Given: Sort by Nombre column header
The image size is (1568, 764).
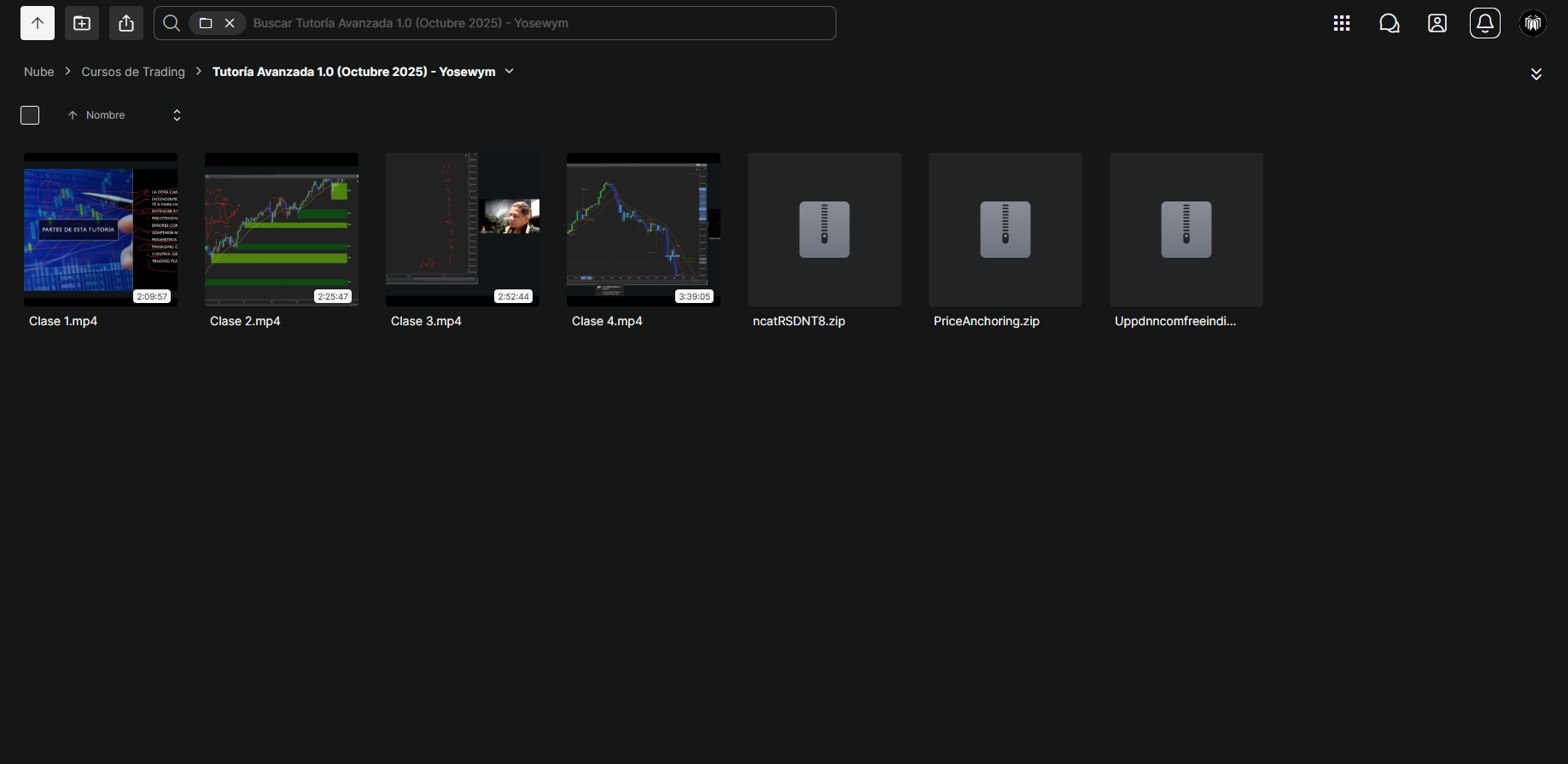Looking at the screenshot, I should [x=105, y=115].
